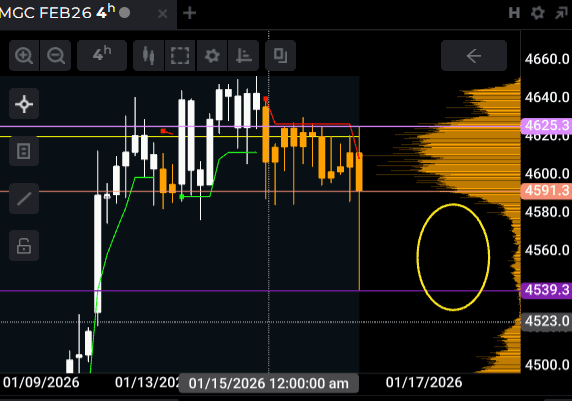Add a new chart tab
Screen dimensions: 572x401
(189, 13)
